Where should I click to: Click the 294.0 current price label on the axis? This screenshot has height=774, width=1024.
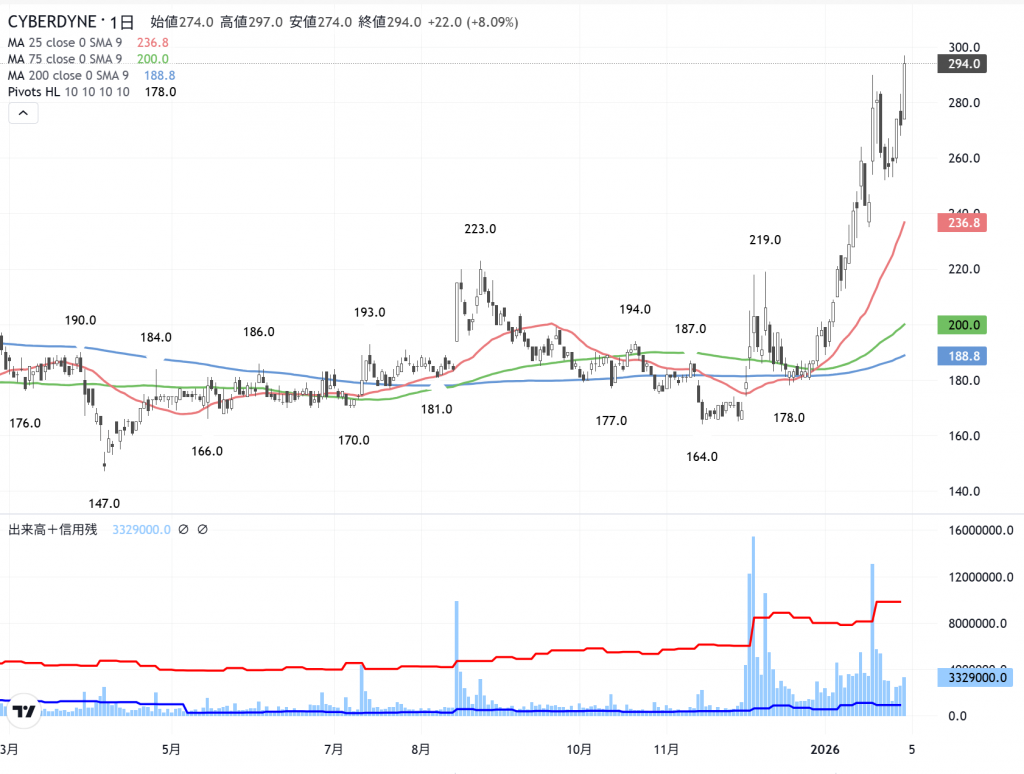click(963, 64)
